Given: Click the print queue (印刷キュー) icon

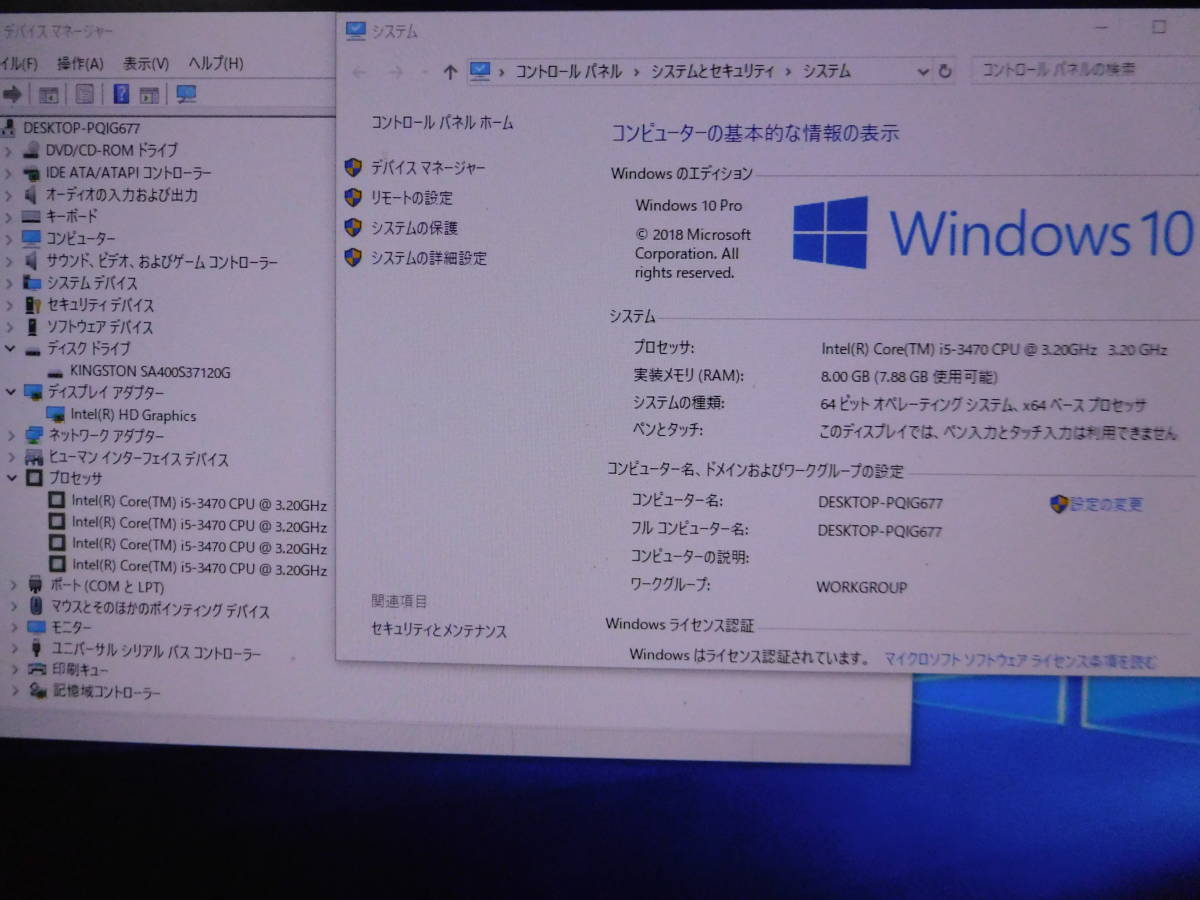Looking at the screenshot, I should click(38, 669).
